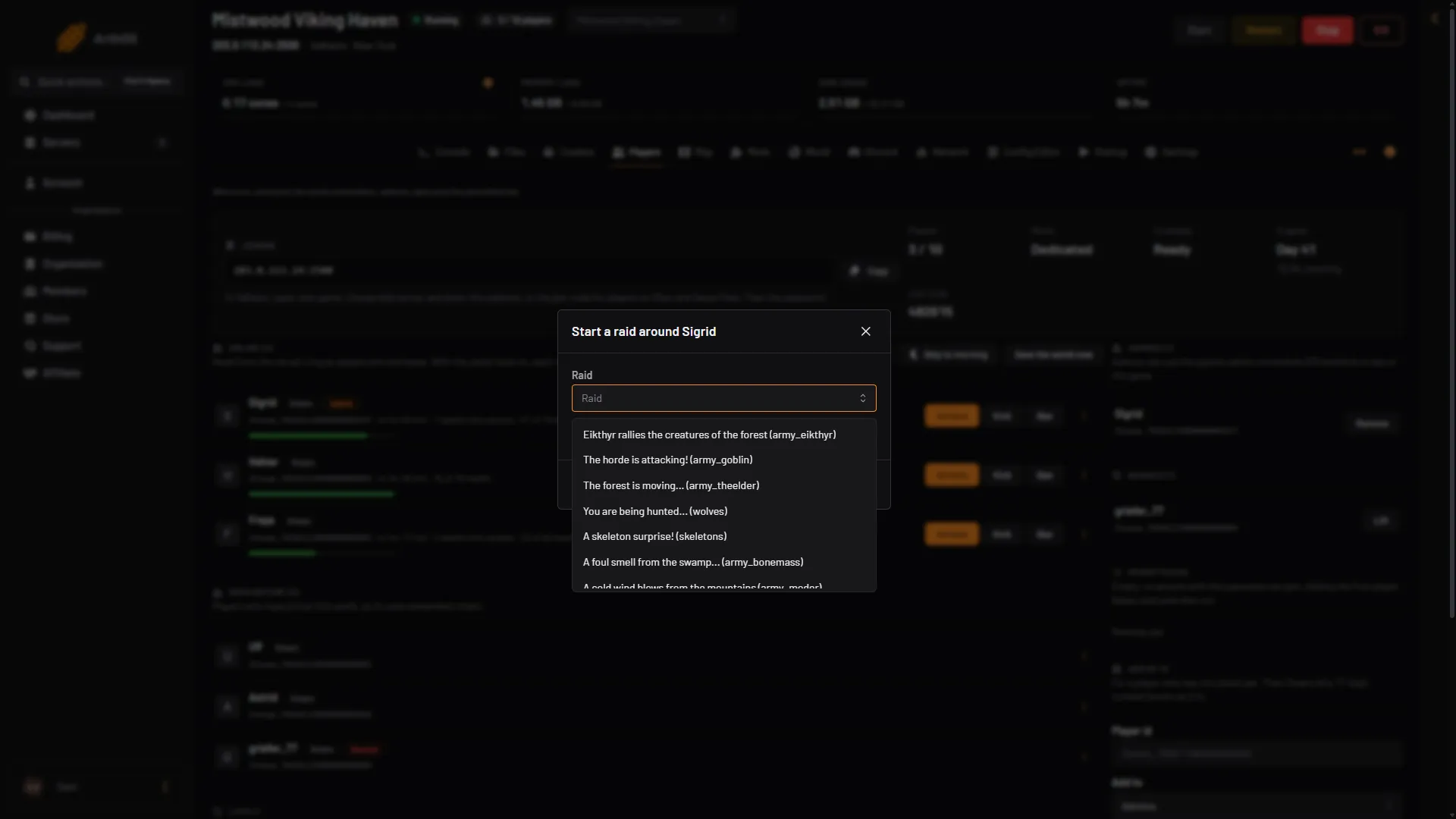Select Eikthyr rallies the creatures raid

click(723, 435)
